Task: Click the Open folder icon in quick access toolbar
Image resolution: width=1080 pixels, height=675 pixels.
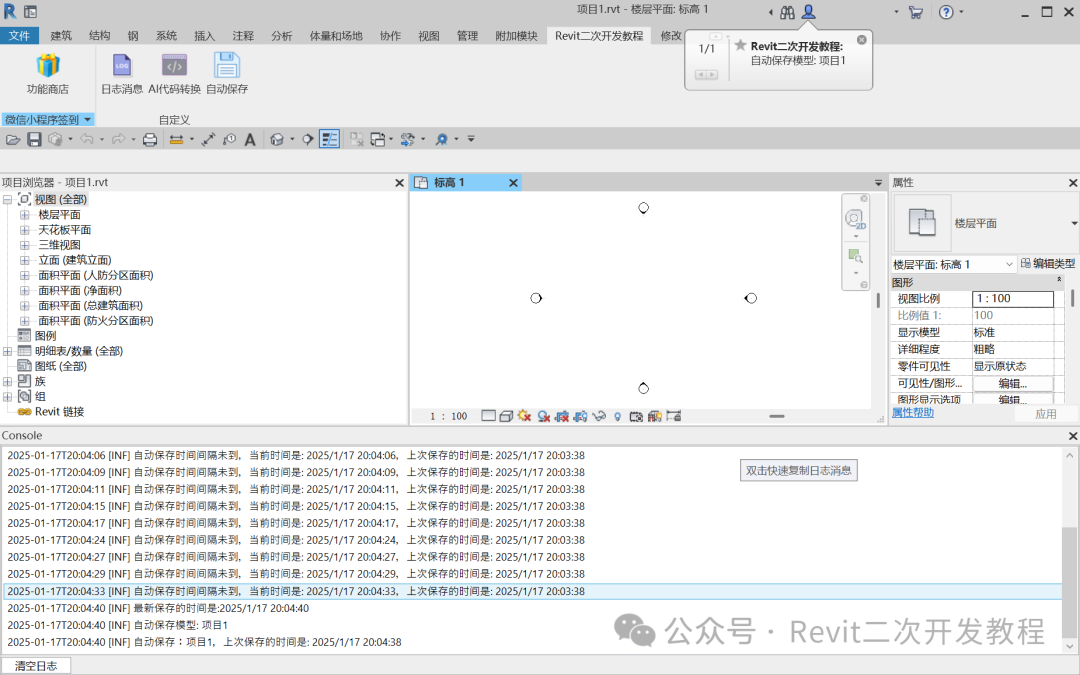Action: (12, 140)
